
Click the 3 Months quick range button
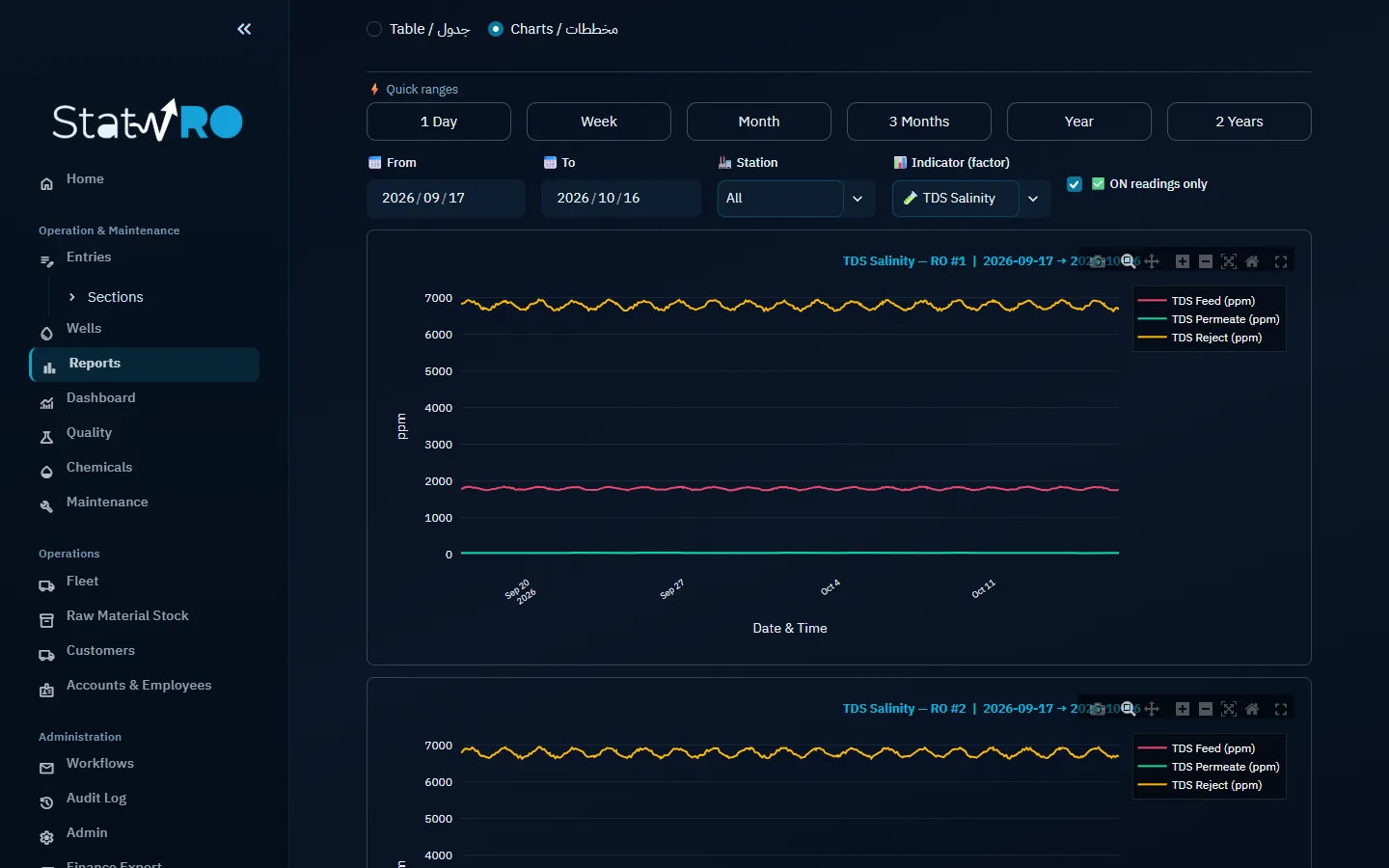click(919, 122)
